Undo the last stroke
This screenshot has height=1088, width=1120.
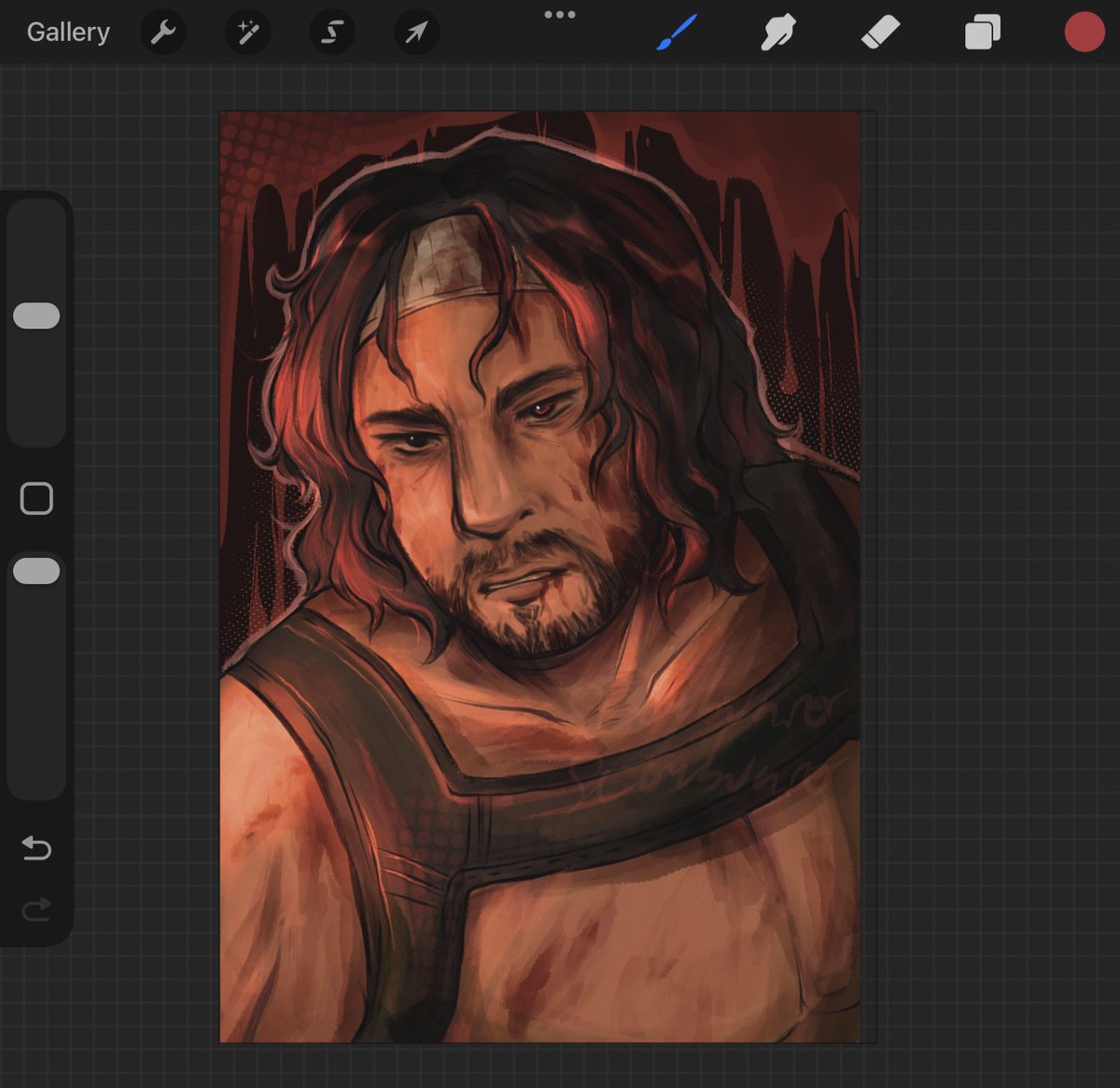36,848
